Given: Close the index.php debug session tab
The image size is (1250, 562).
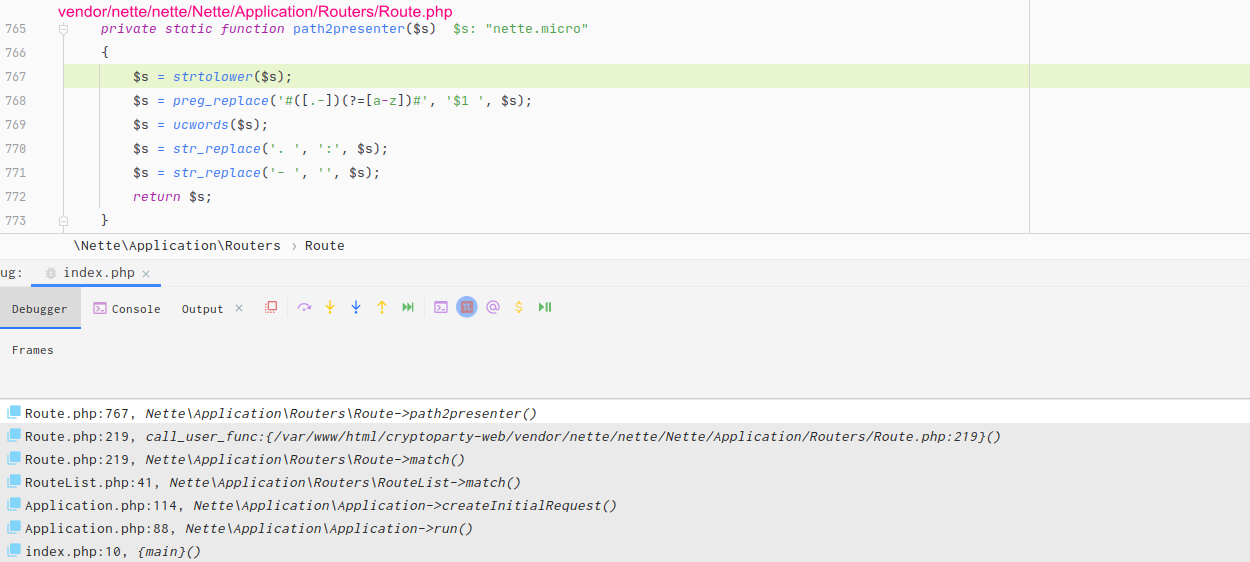Looking at the screenshot, I should pyautogui.click(x=146, y=274).
